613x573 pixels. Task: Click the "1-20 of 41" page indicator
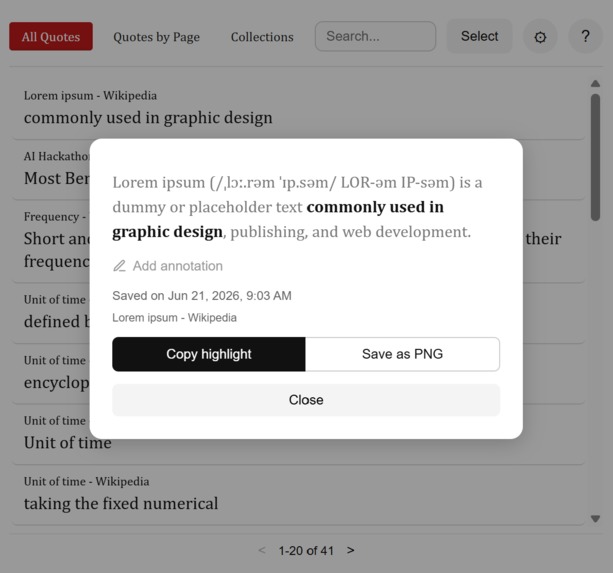tap(306, 551)
